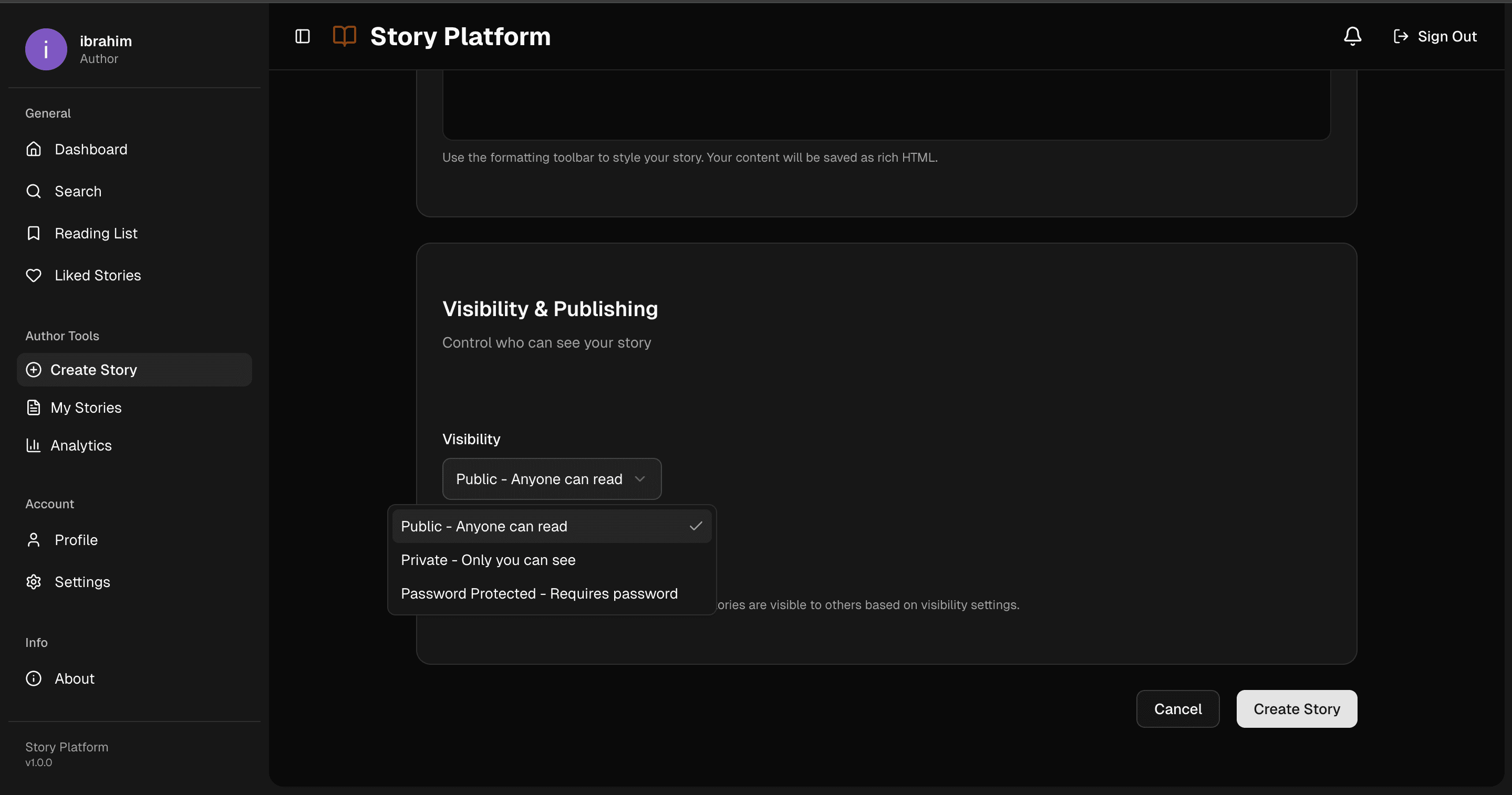The height and width of the screenshot is (795, 1512).
Task: Select the Dashboard home icon
Action: 34,149
